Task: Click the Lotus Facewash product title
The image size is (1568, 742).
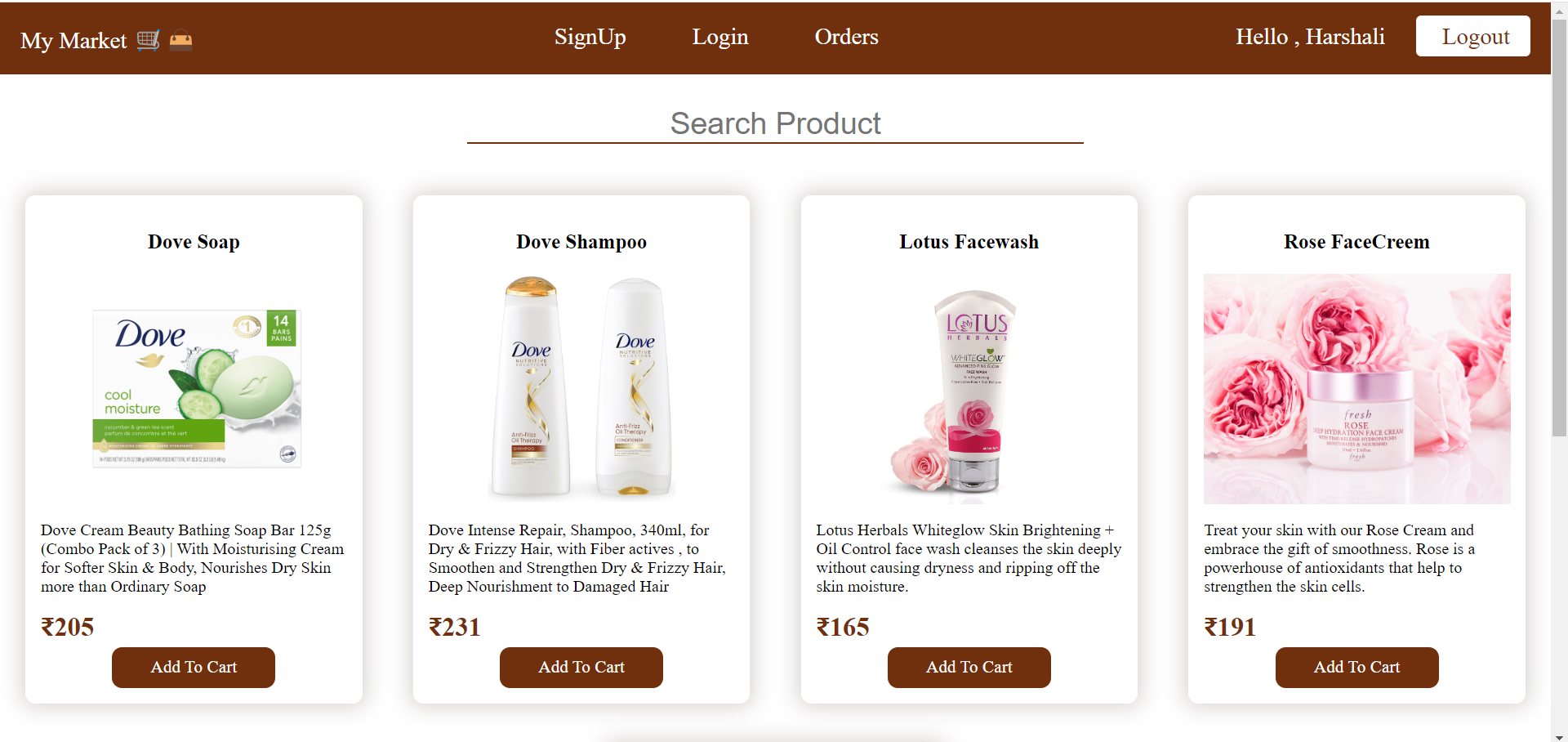Action: (969, 242)
